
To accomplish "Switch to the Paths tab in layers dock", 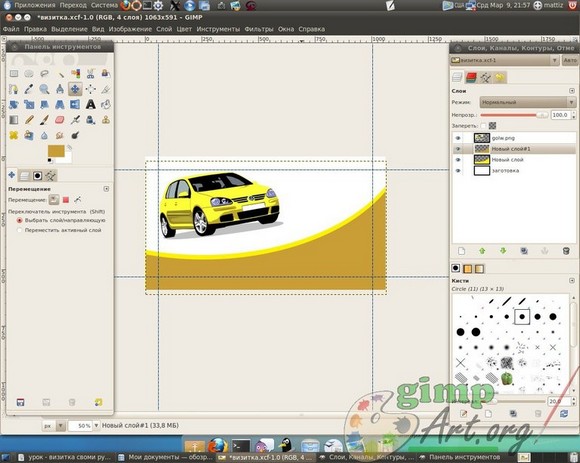I will click(486, 77).
